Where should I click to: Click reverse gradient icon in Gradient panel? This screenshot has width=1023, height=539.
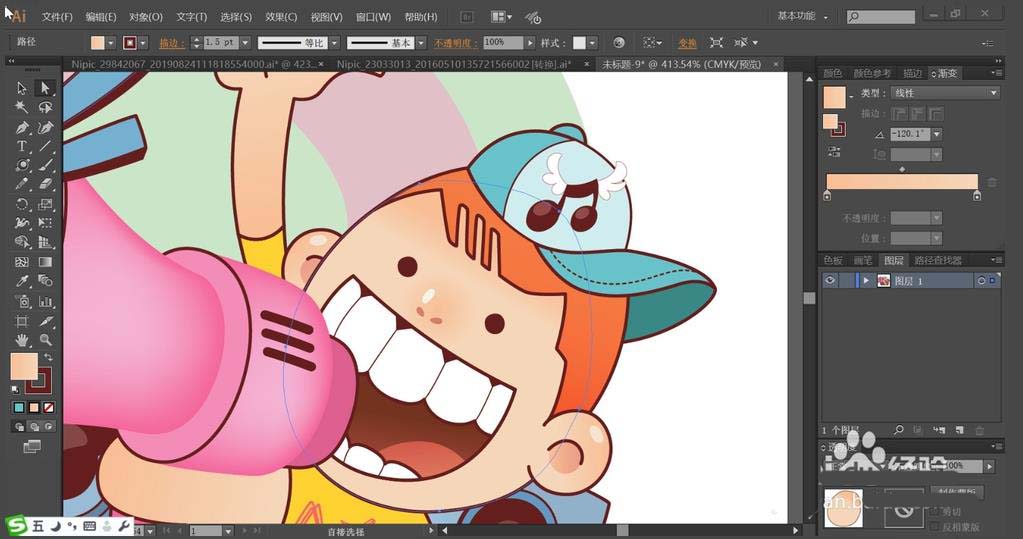[x=834, y=152]
